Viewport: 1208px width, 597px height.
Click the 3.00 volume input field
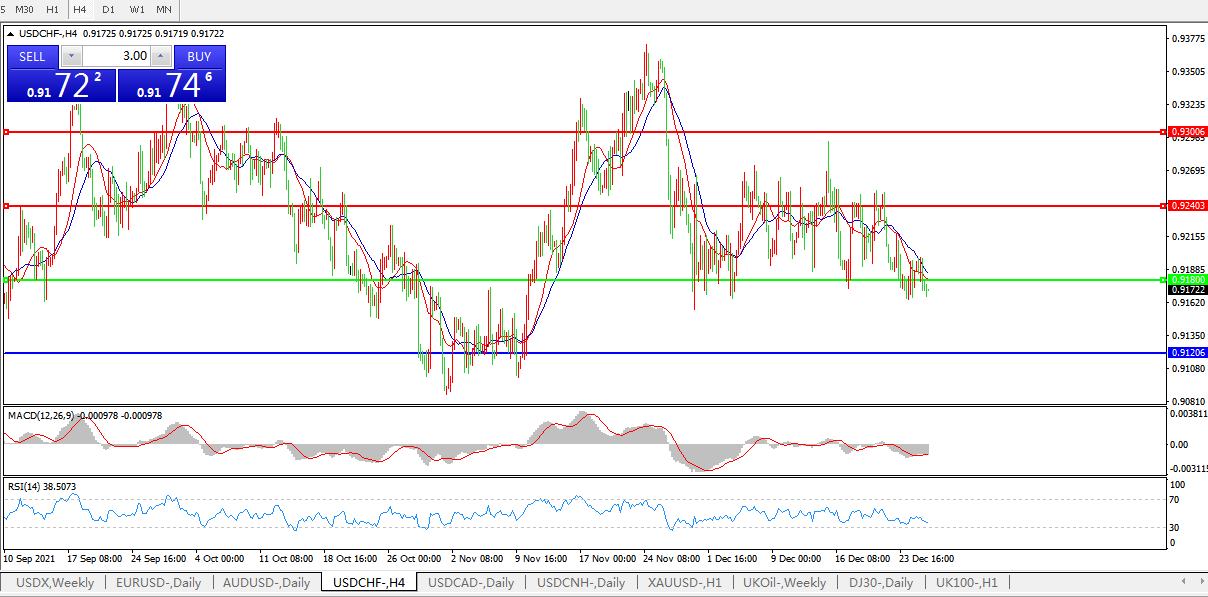click(116, 57)
